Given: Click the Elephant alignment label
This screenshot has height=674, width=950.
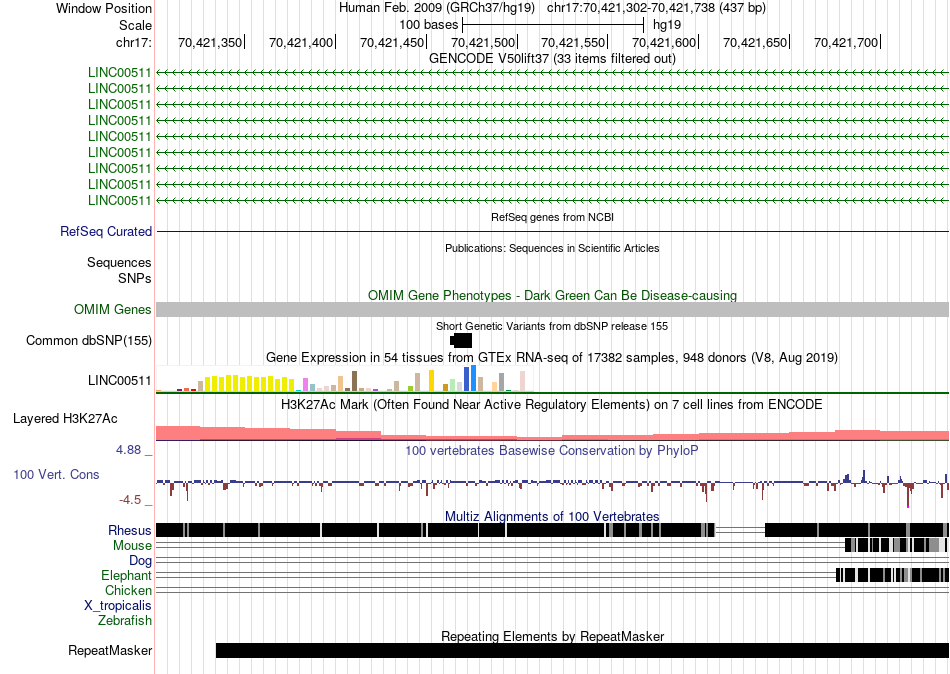Looking at the screenshot, I should [x=127, y=575].
